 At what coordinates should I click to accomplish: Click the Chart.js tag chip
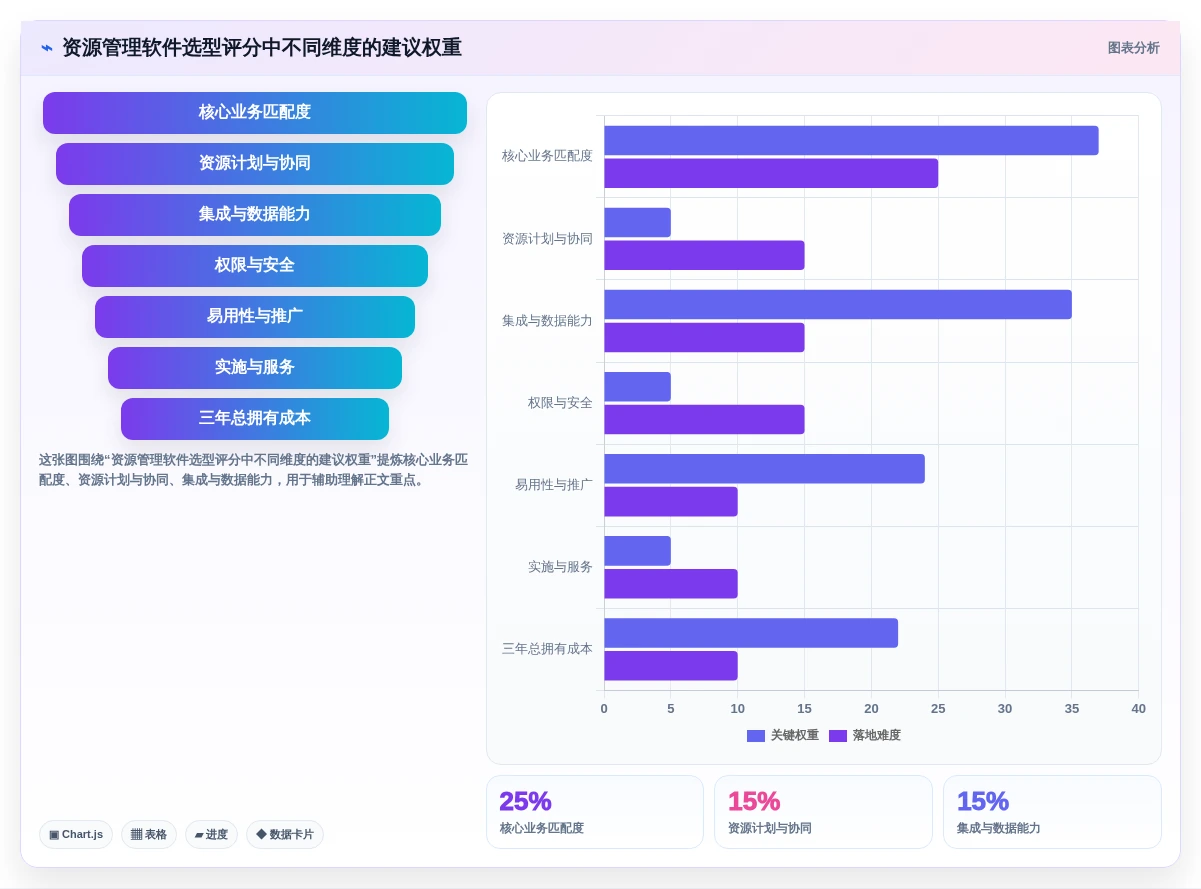pos(76,834)
